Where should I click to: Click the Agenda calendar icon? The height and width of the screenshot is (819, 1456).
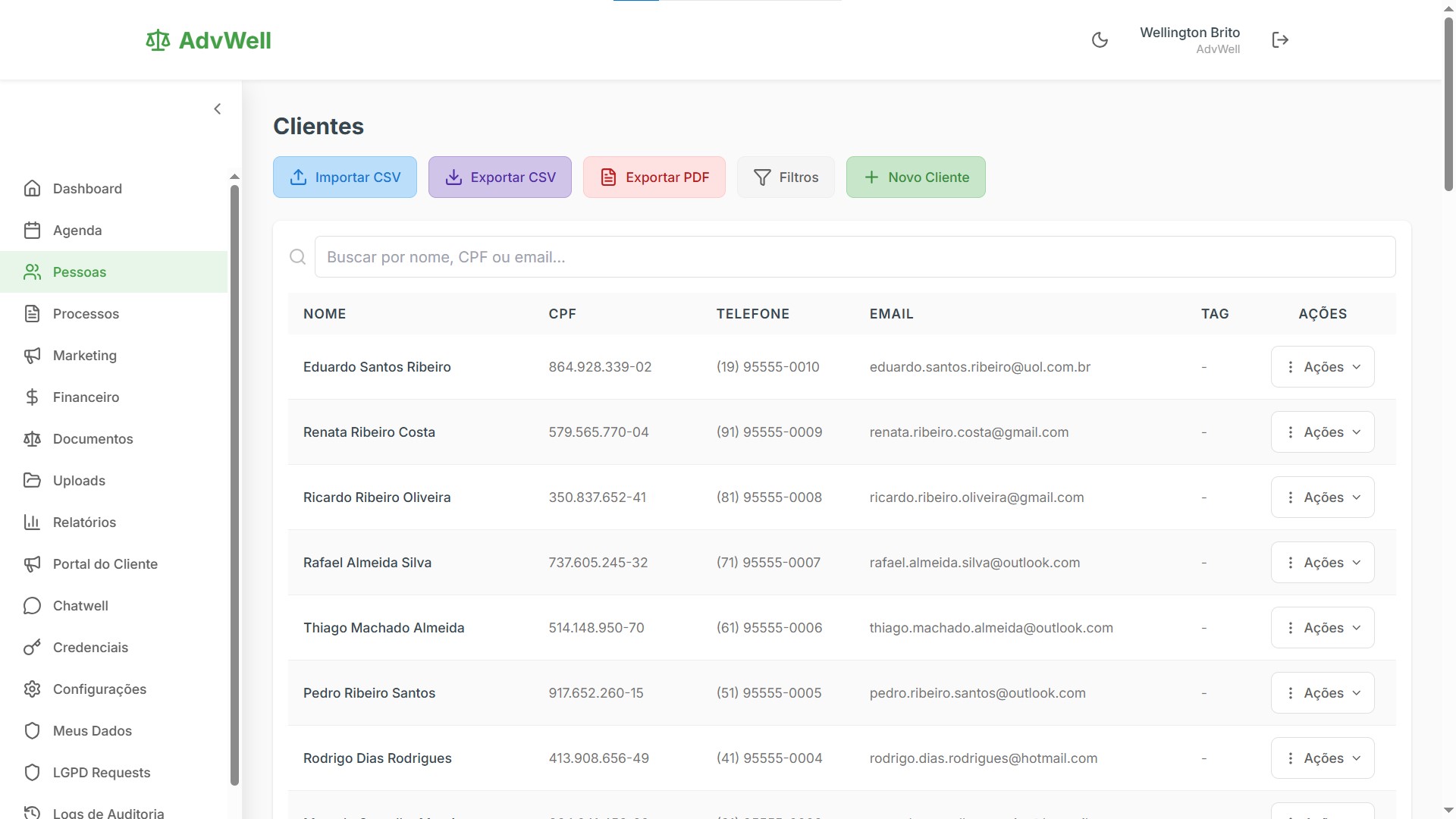point(32,230)
